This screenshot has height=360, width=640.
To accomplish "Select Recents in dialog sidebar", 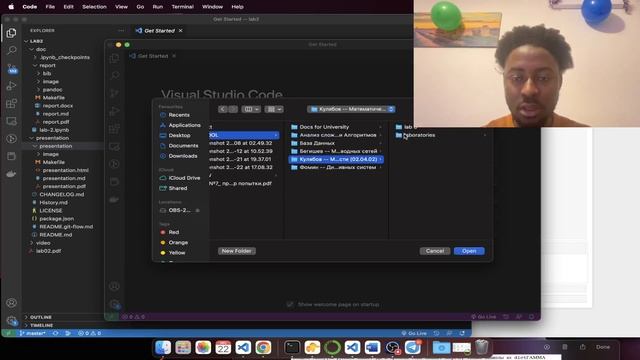I will 179,115.
